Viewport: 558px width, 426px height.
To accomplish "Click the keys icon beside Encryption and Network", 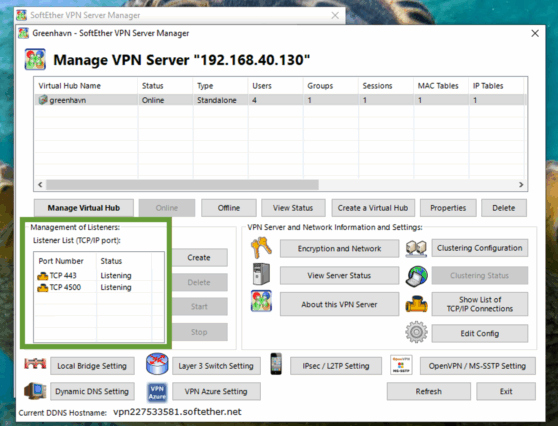I will point(261,248).
